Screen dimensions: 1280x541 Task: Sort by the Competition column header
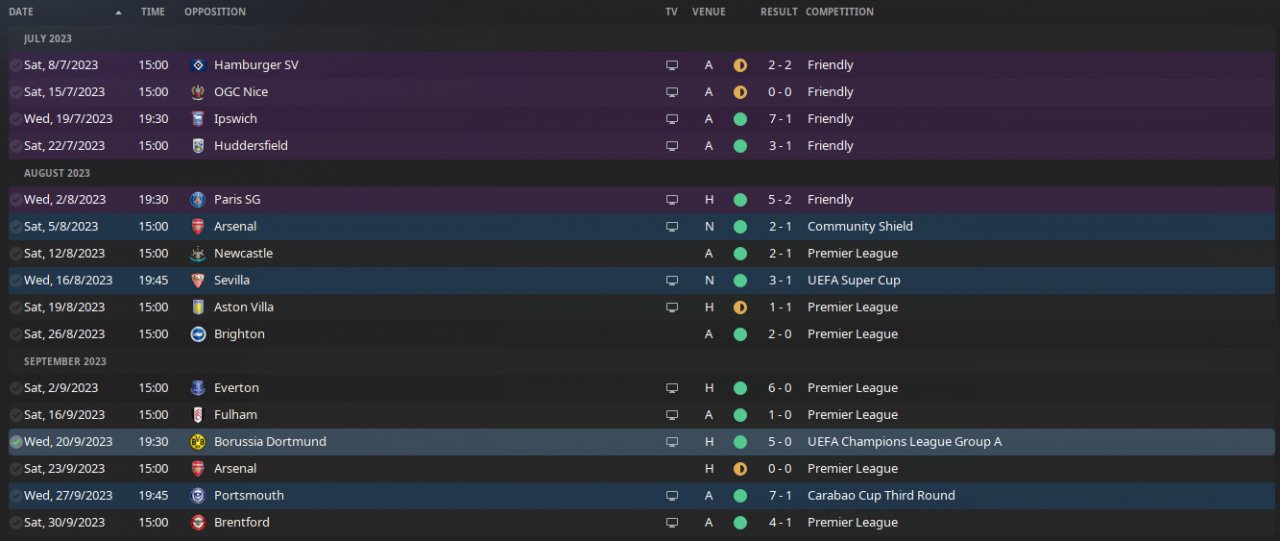(839, 12)
